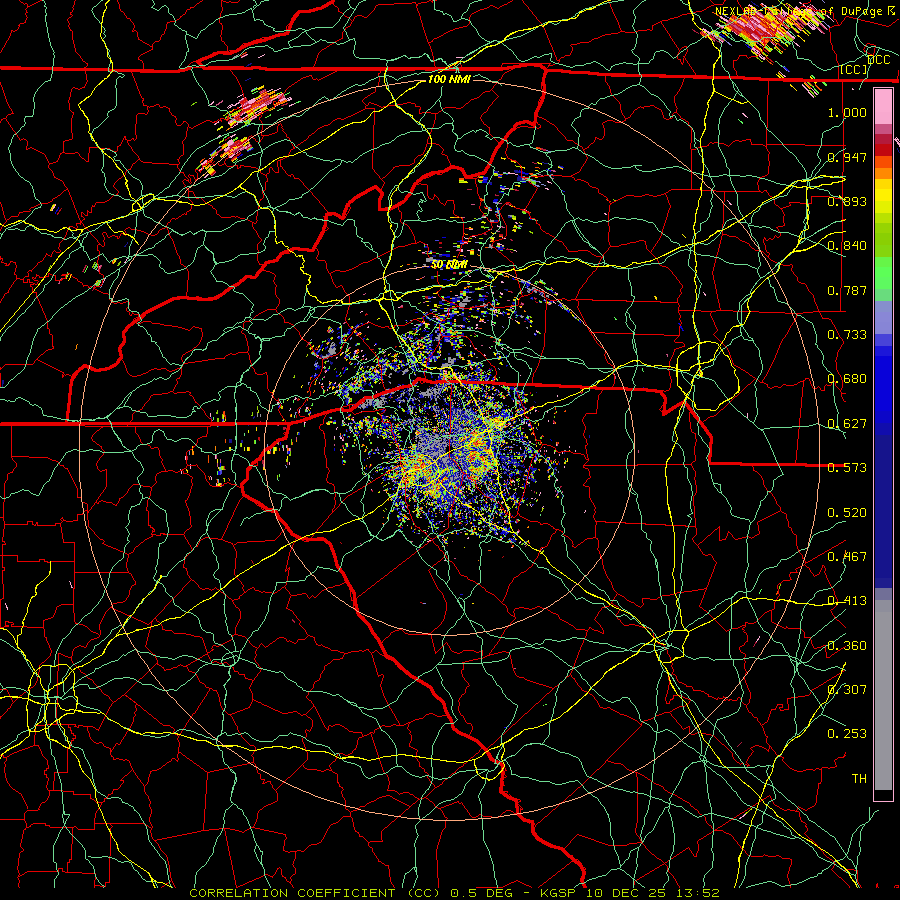Click the 0.360 legend value

tap(847, 645)
